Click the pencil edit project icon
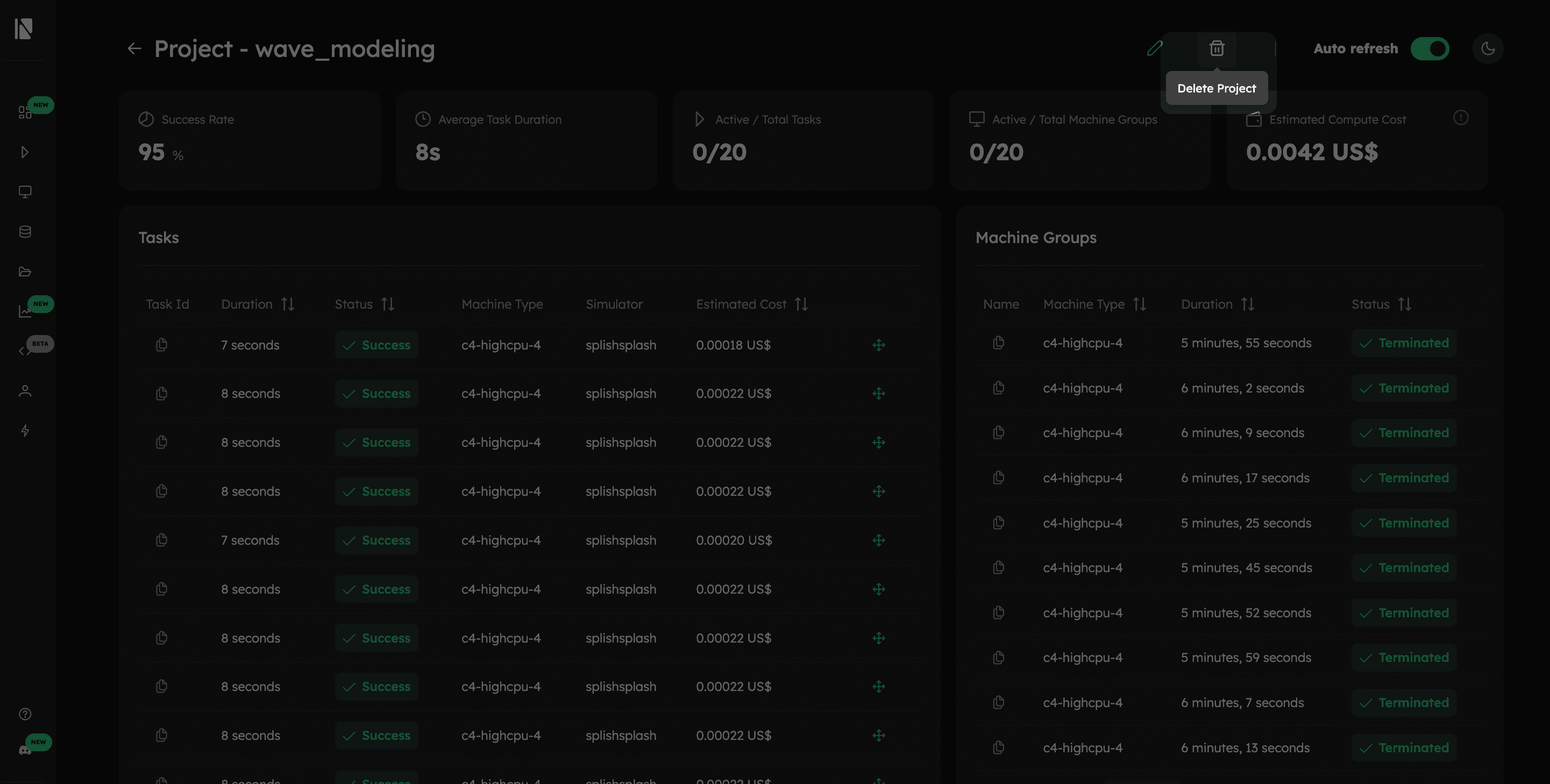1550x784 pixels. pos(1154,48)
